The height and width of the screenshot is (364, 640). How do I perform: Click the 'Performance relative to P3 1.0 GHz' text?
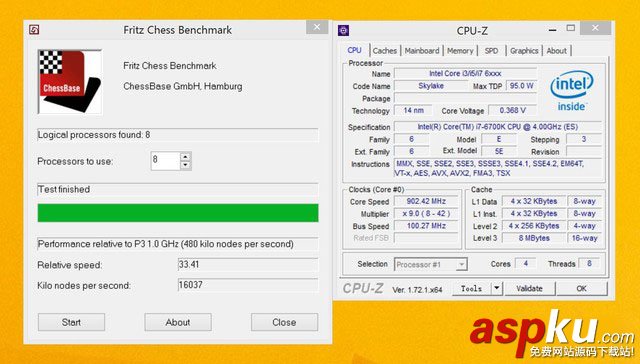(165, 244)
